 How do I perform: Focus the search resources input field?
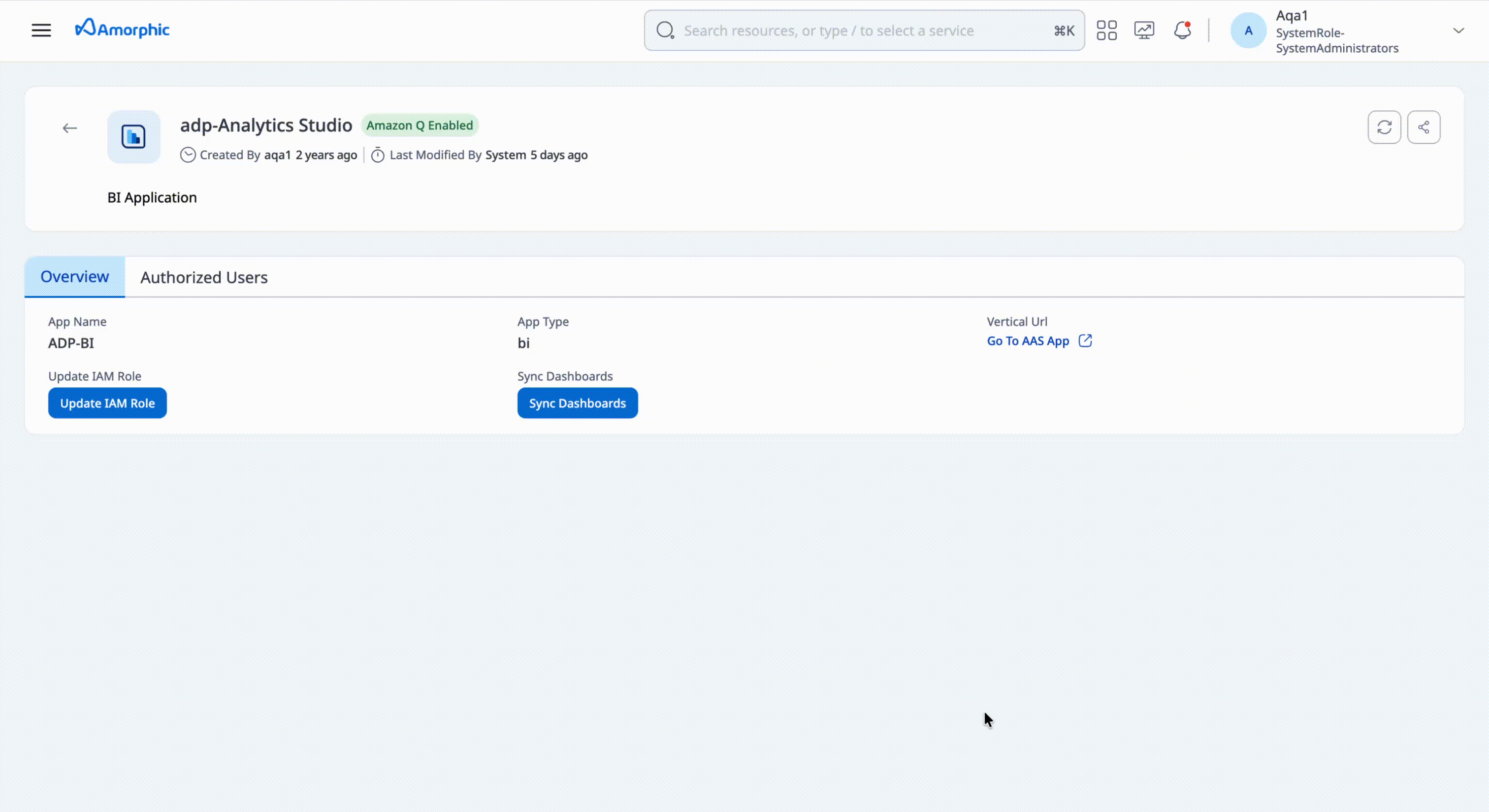click(864, 31)
